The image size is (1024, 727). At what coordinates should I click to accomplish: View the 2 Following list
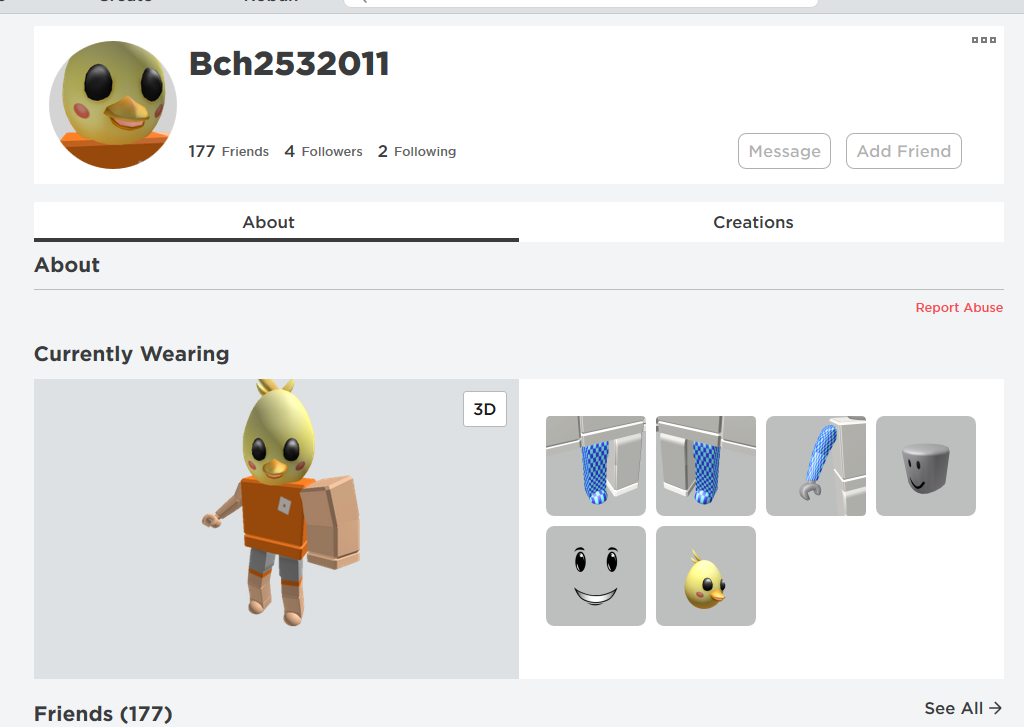tap(417, 152)
